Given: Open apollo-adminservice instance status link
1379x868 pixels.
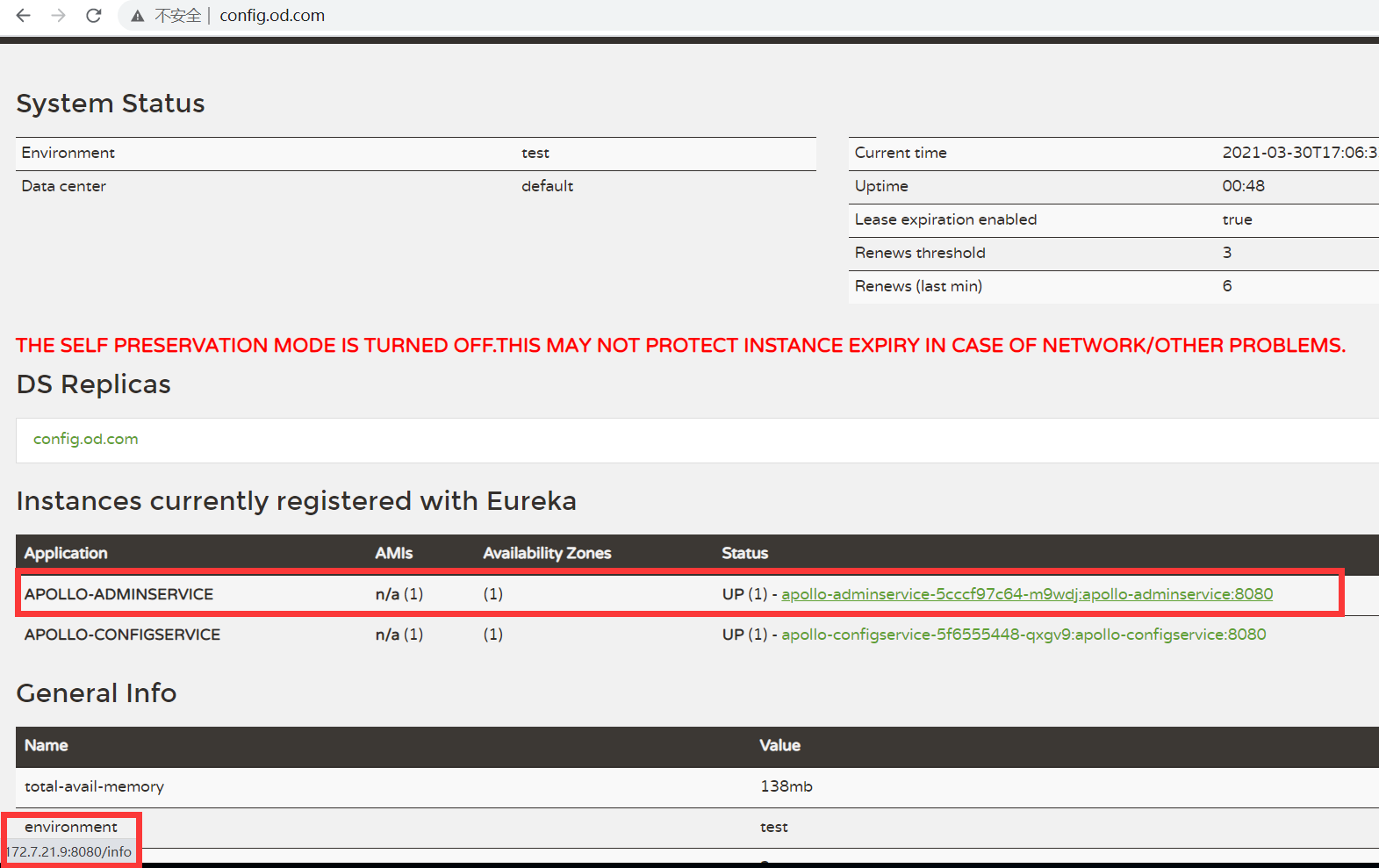Looking at the screenshot, I should point(1027,594).
